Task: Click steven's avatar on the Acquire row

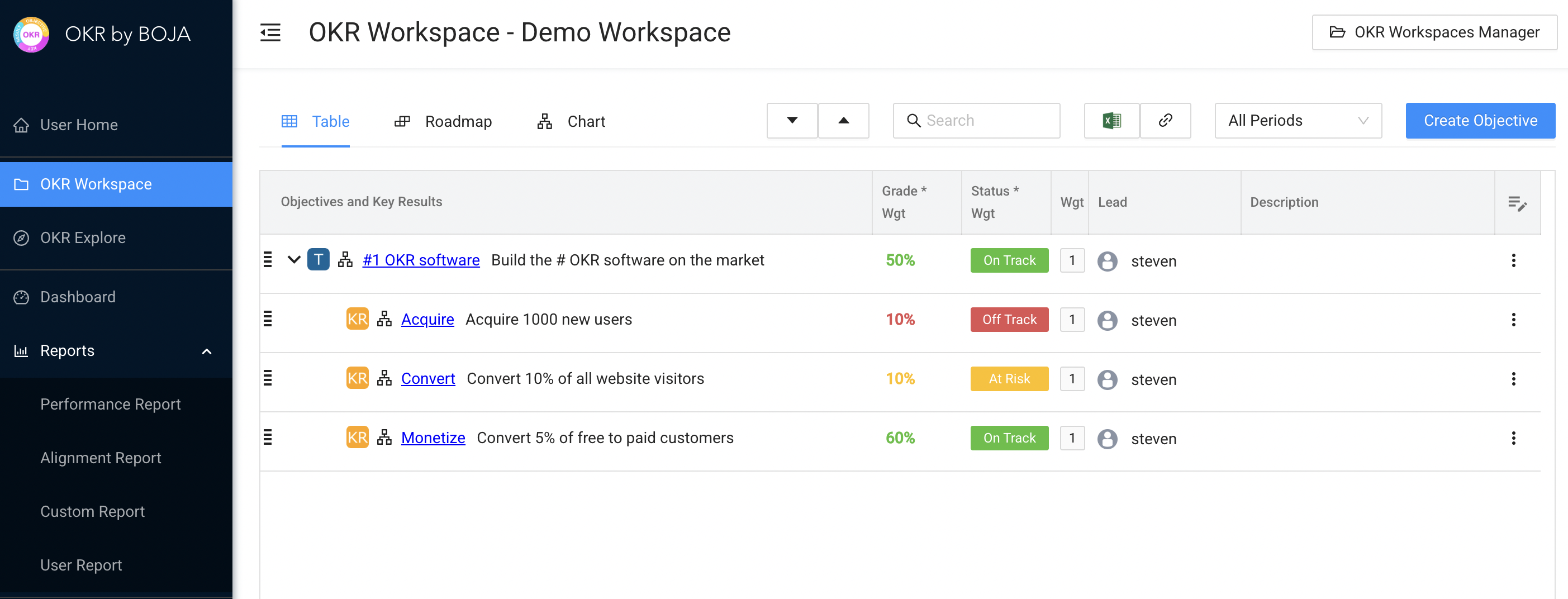Action: pyautogui.click(x=1107, y=320)
